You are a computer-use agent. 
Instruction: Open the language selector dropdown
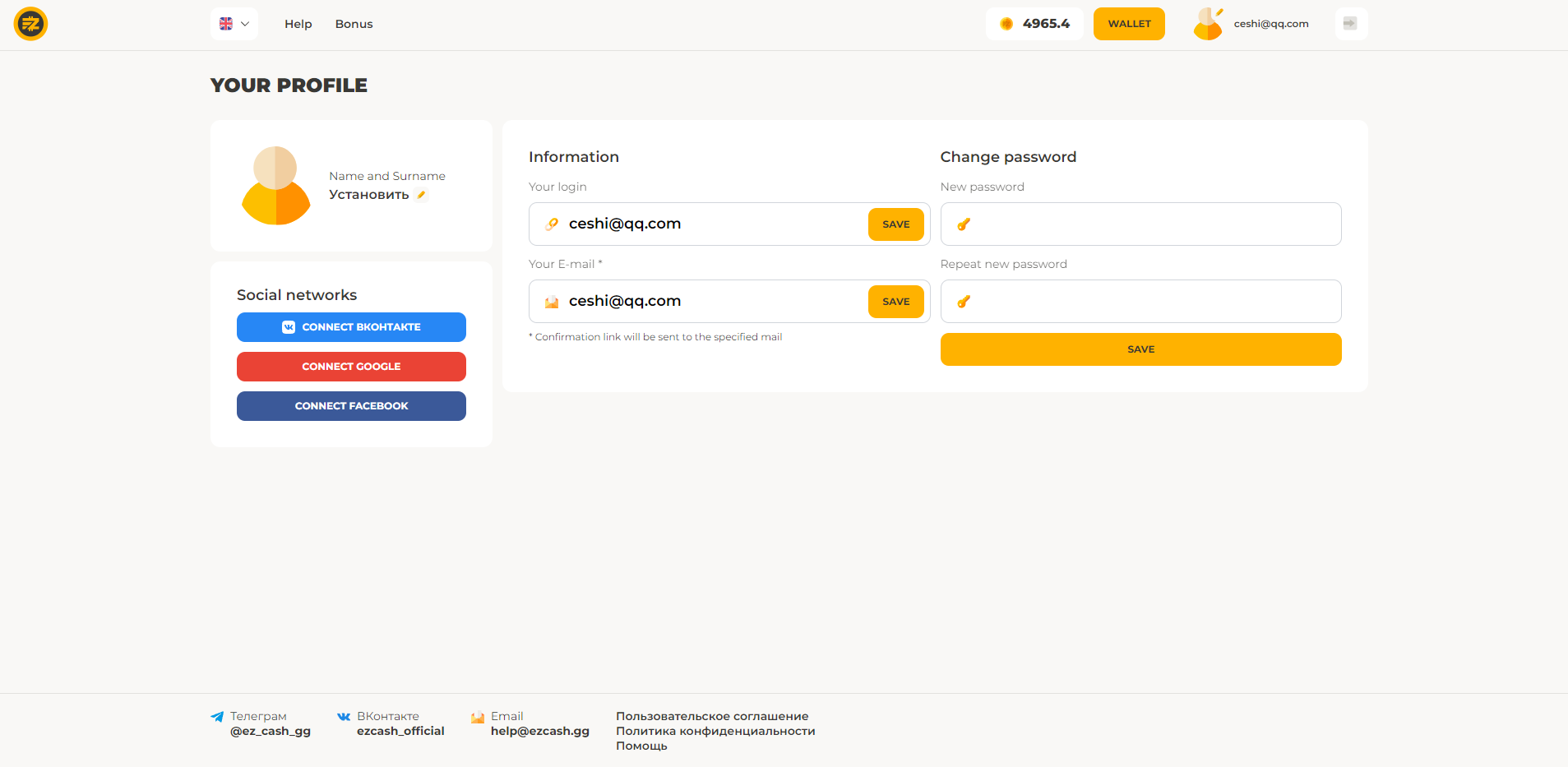[234, 24]
